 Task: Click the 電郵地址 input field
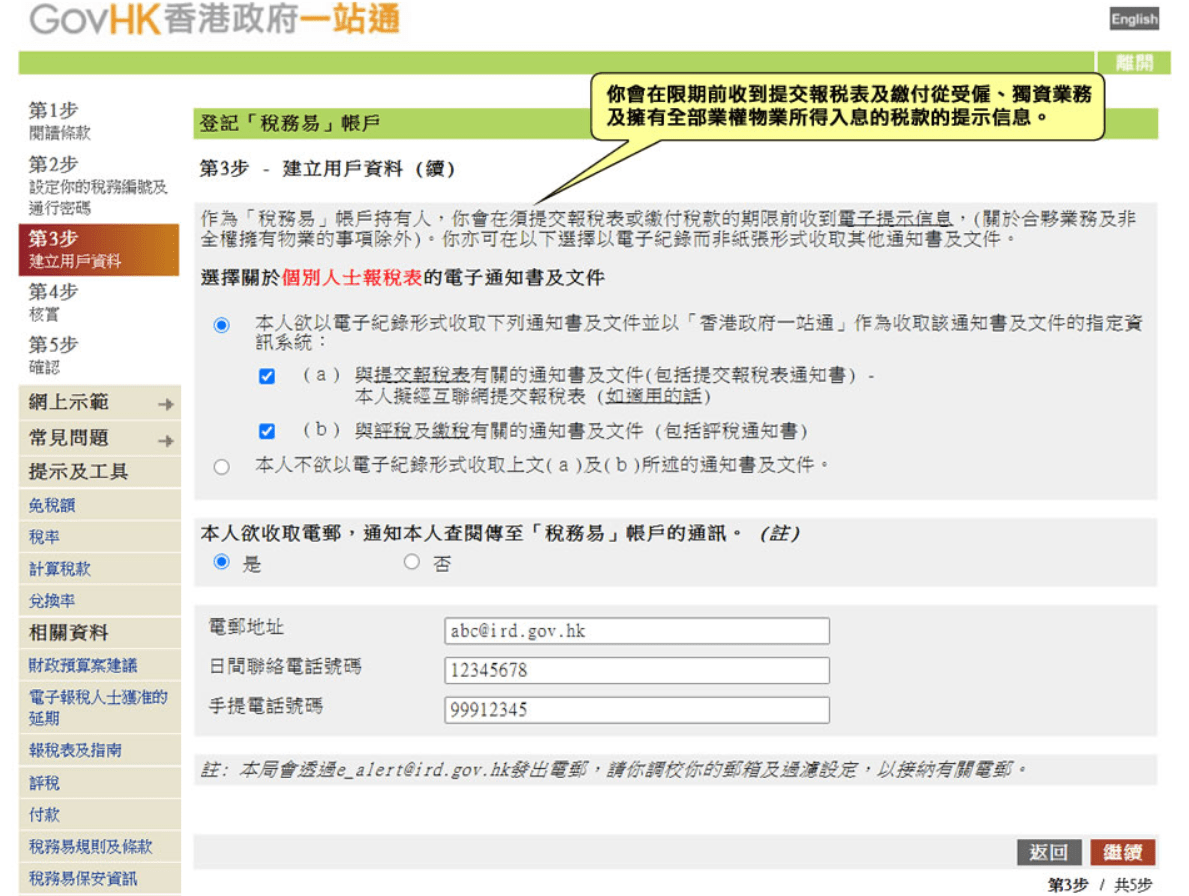point(637,631)
